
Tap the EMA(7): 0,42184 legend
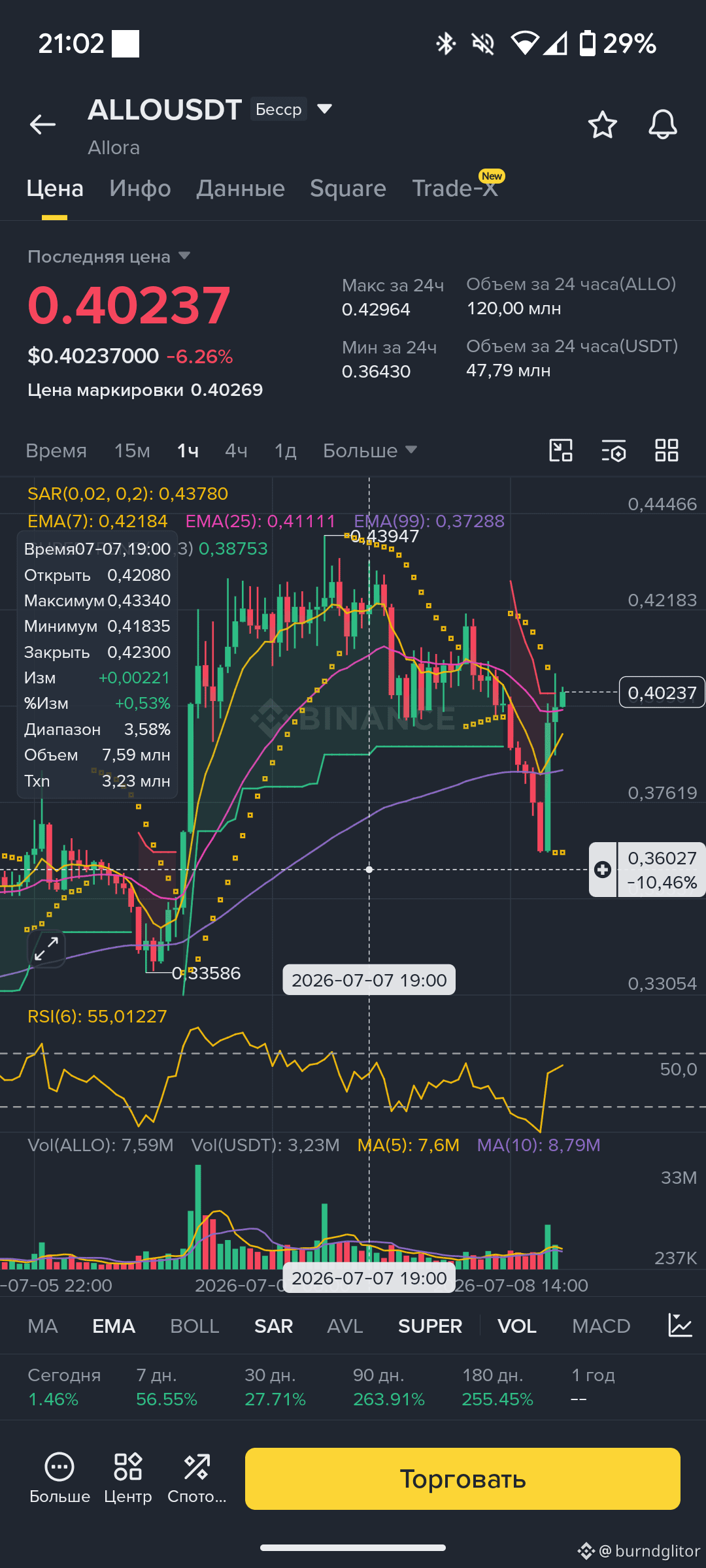(97, 521)
